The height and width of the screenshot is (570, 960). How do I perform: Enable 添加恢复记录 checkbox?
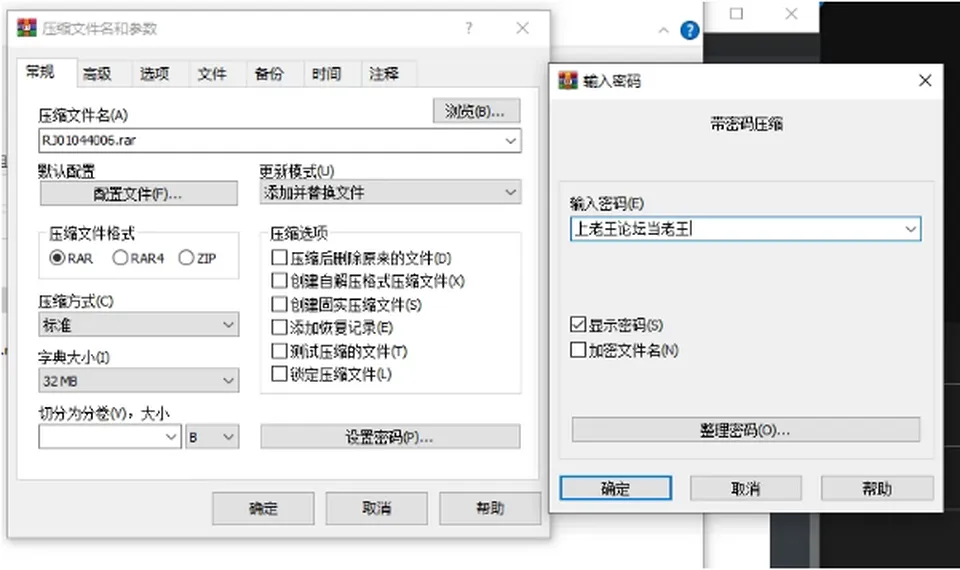(279, 327)
